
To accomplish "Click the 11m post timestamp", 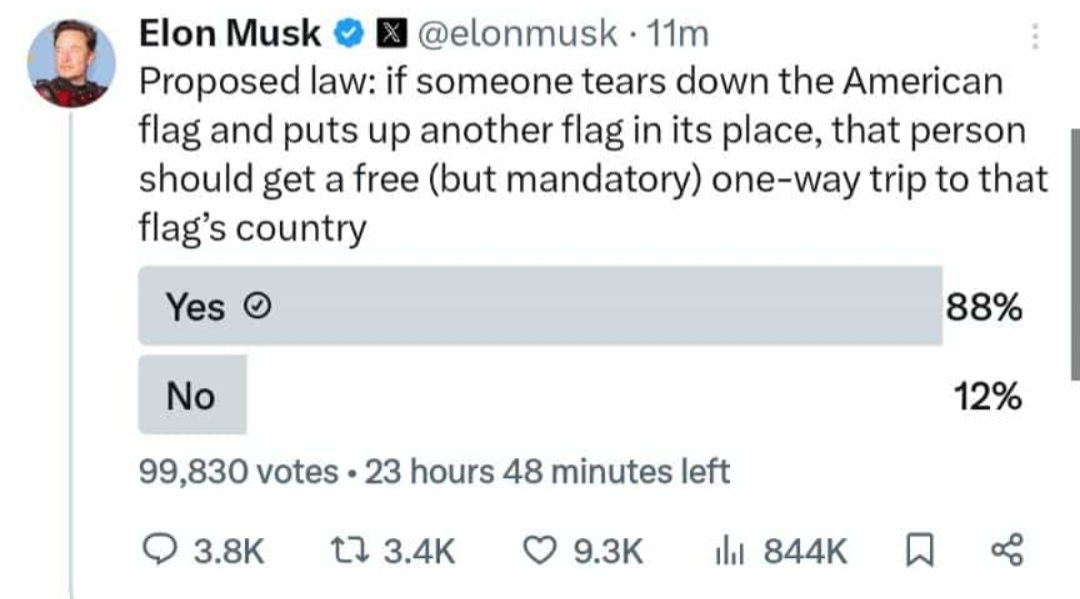I will click(679, 34).
